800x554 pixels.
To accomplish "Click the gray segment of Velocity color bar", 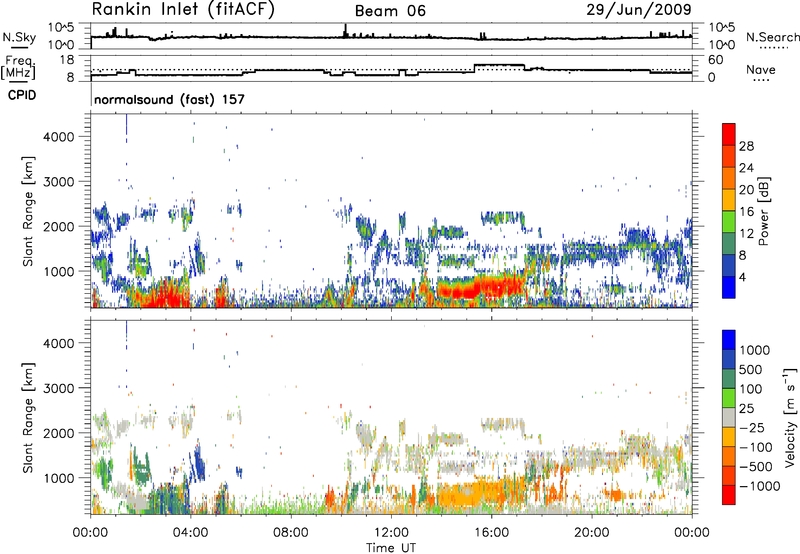I will [729, 417].
